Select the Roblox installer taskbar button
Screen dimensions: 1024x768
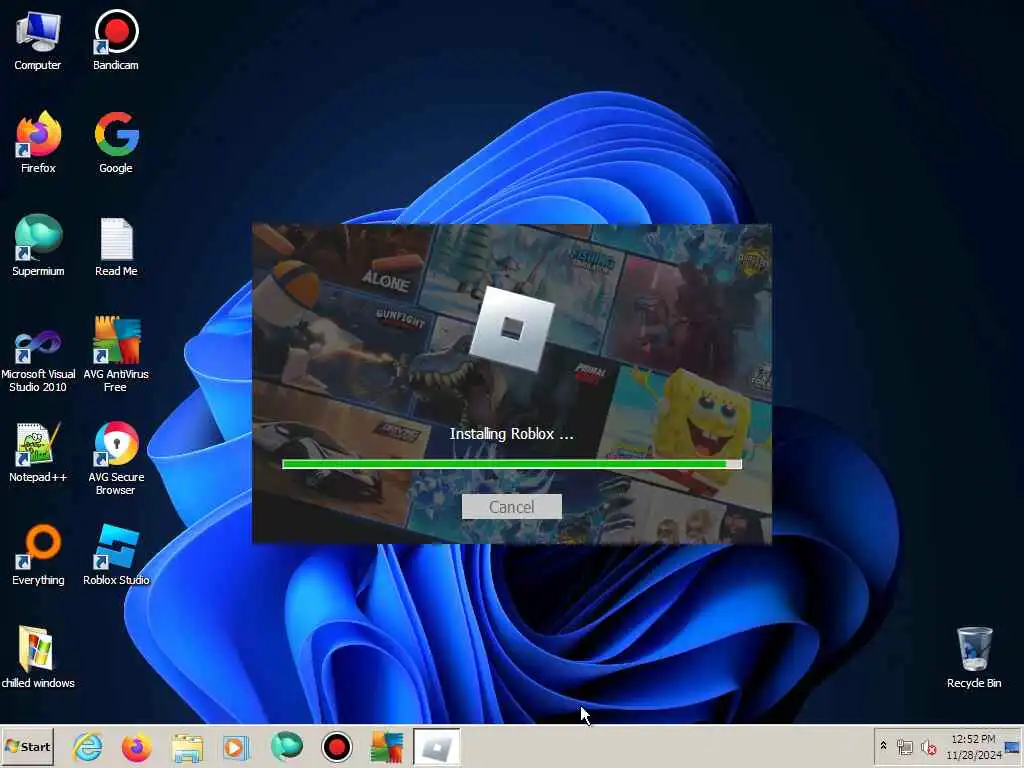(436, 747)
